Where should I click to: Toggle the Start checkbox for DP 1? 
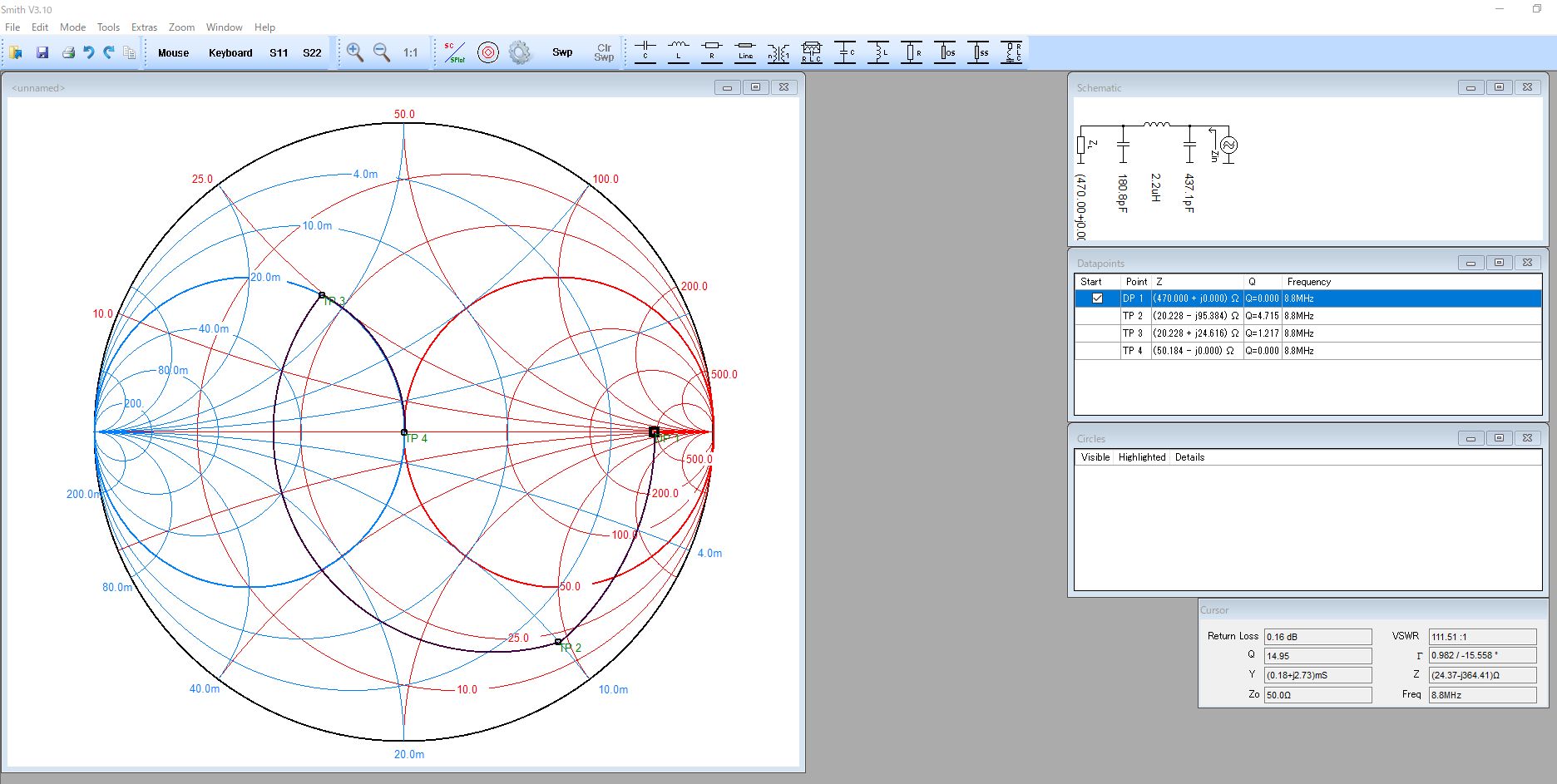[1097, 298]
